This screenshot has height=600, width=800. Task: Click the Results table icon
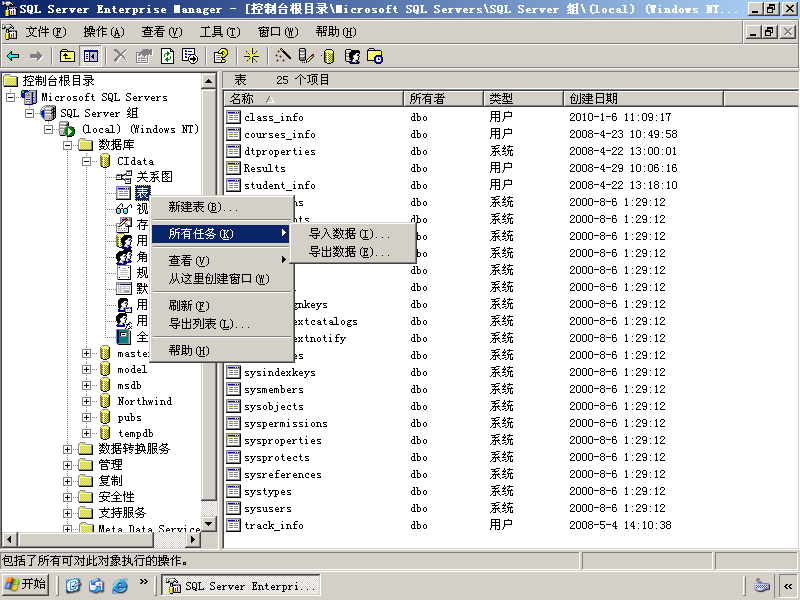[233, 168]
